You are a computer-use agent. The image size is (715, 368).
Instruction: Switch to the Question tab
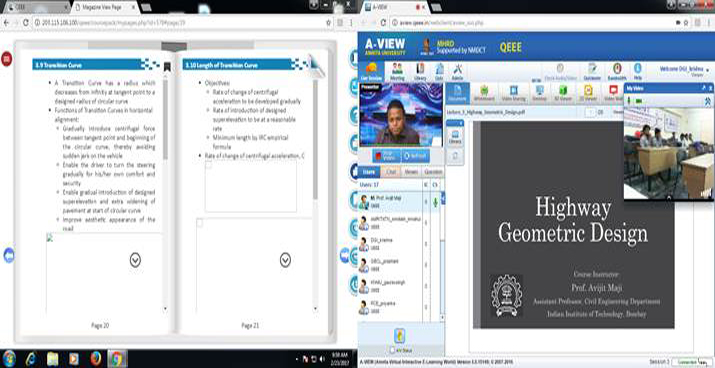click(433, 172)
